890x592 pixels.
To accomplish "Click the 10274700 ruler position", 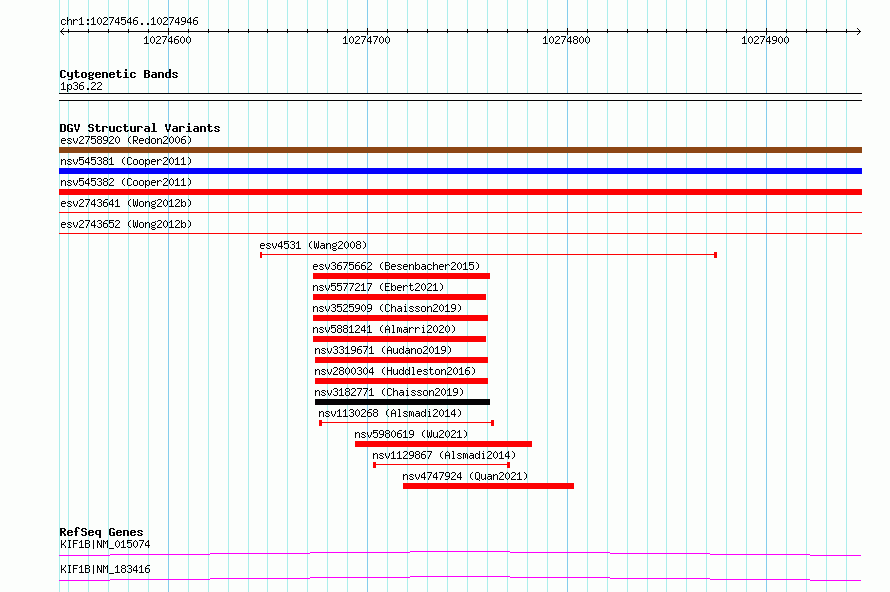I will (x=367, y=40).
